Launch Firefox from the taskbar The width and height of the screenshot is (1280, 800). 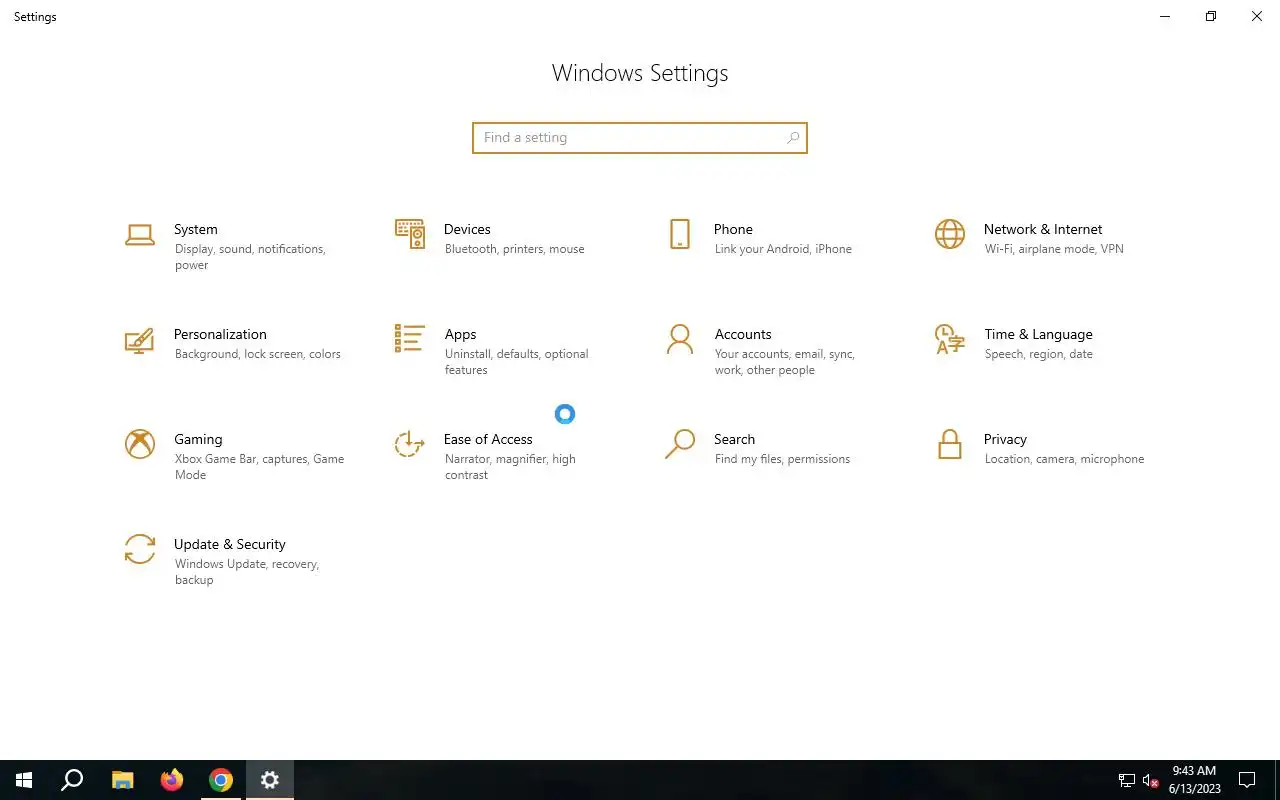172,780
